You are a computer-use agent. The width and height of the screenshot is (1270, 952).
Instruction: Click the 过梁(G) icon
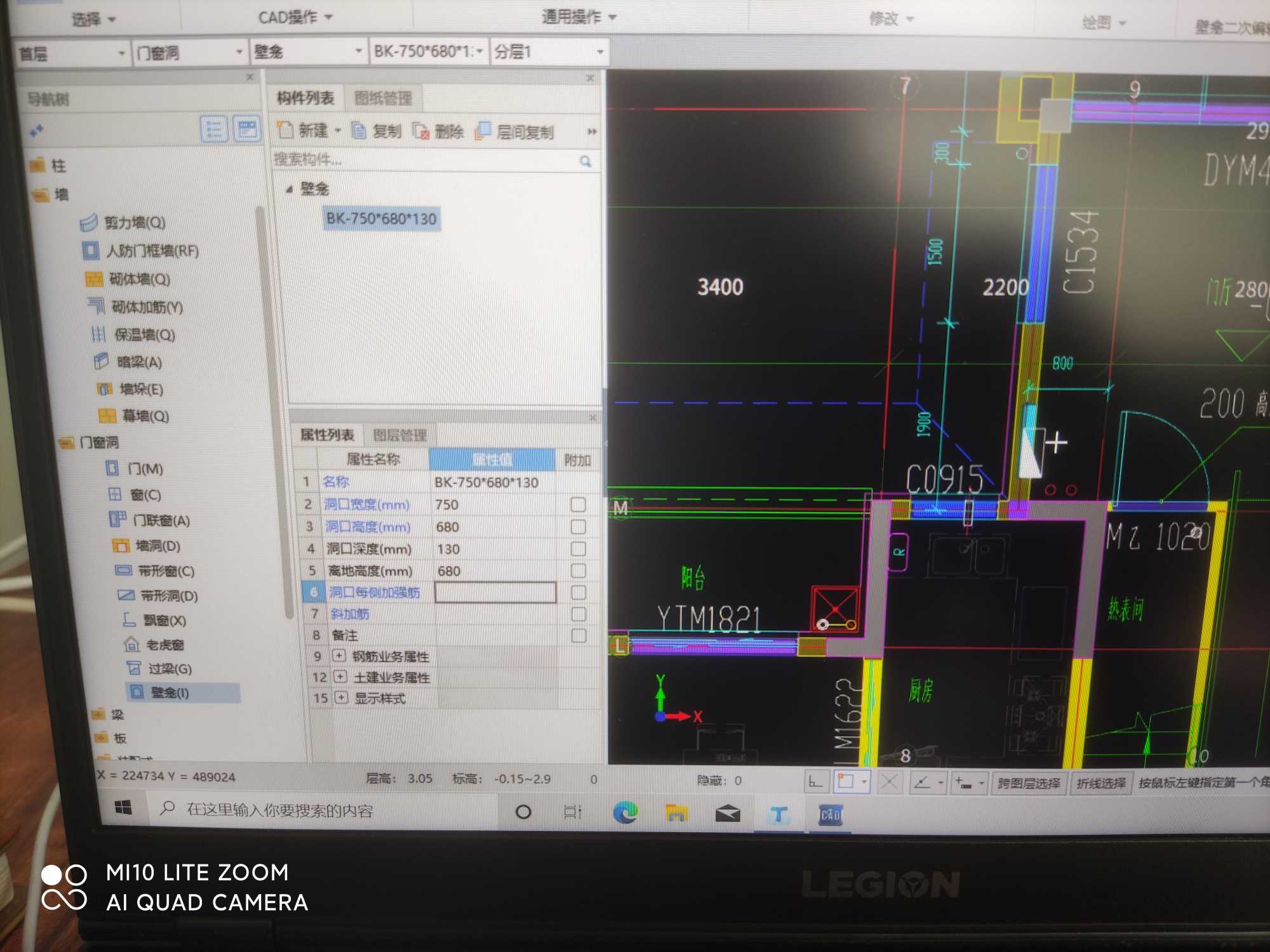tap(134, 668)
